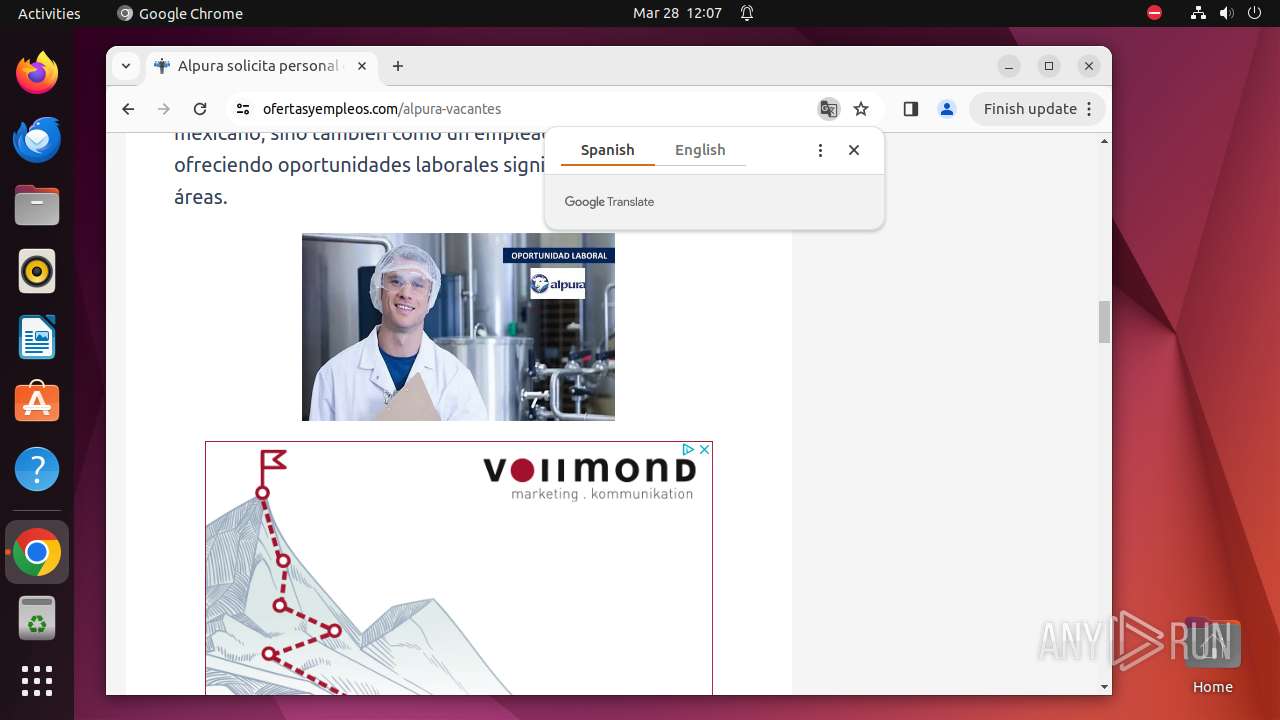The image size is (1280, 720).
Task: Click the page vertical scrollbar thumb
Action: (x=1105, y=322)
